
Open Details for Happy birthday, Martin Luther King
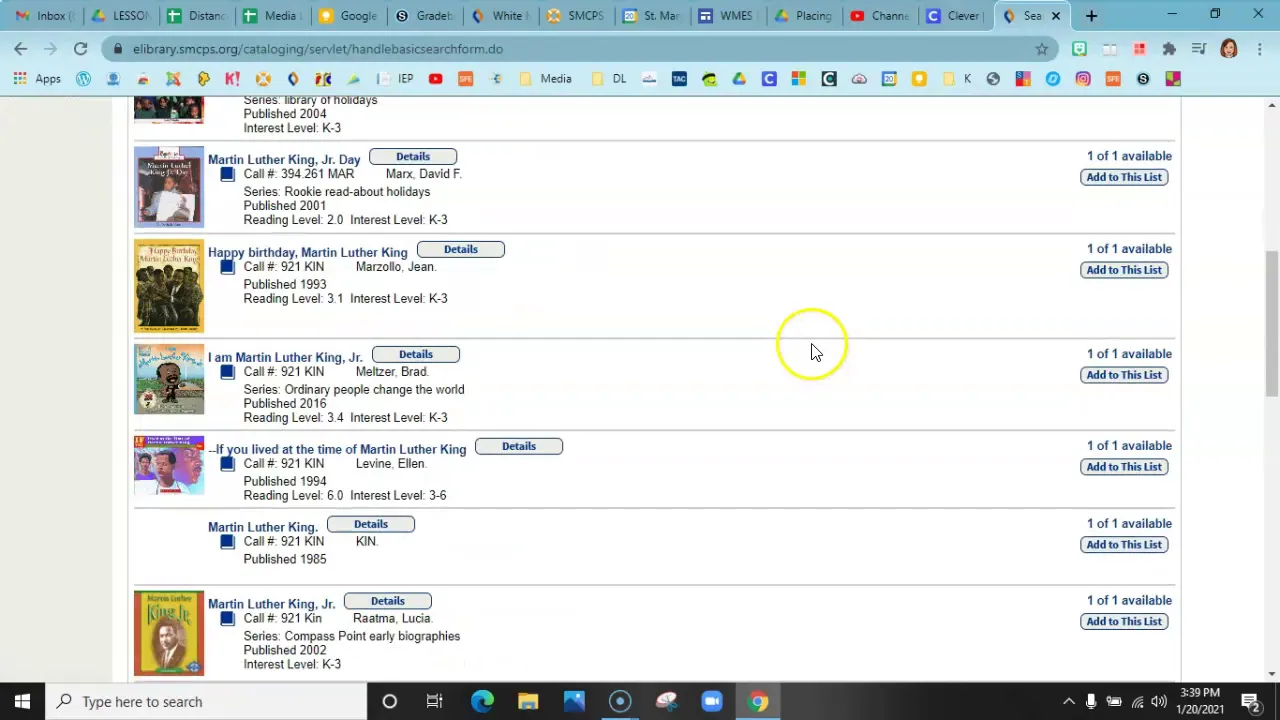(x=461, y=249)
